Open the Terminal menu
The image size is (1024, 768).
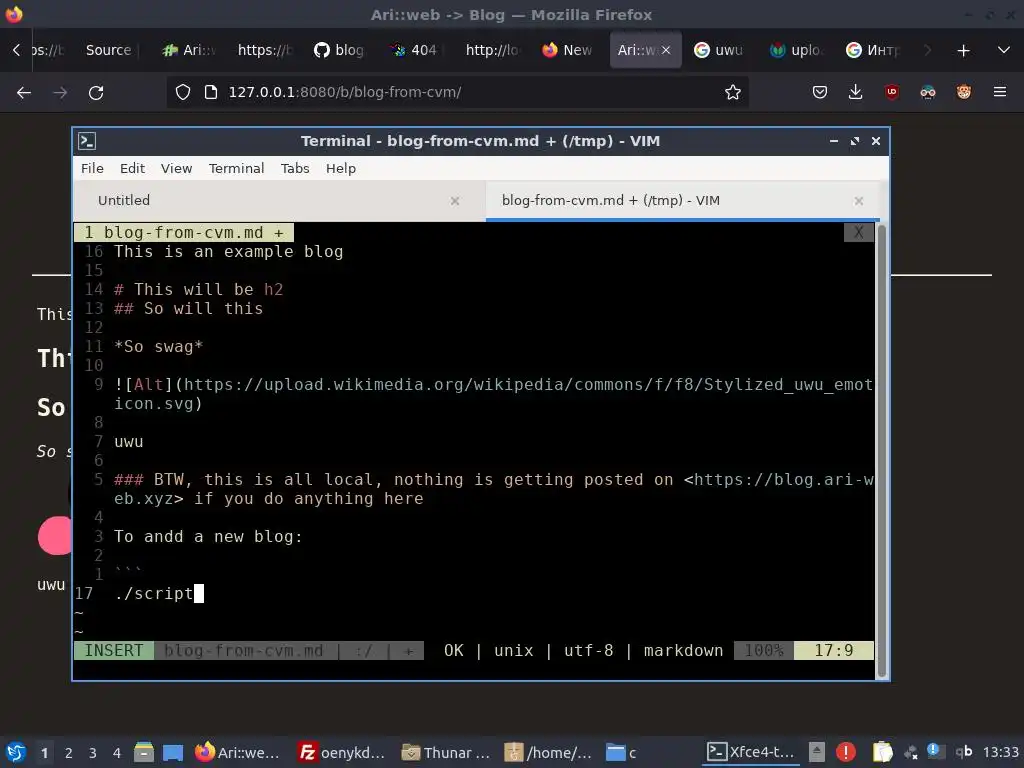[236, 168]
